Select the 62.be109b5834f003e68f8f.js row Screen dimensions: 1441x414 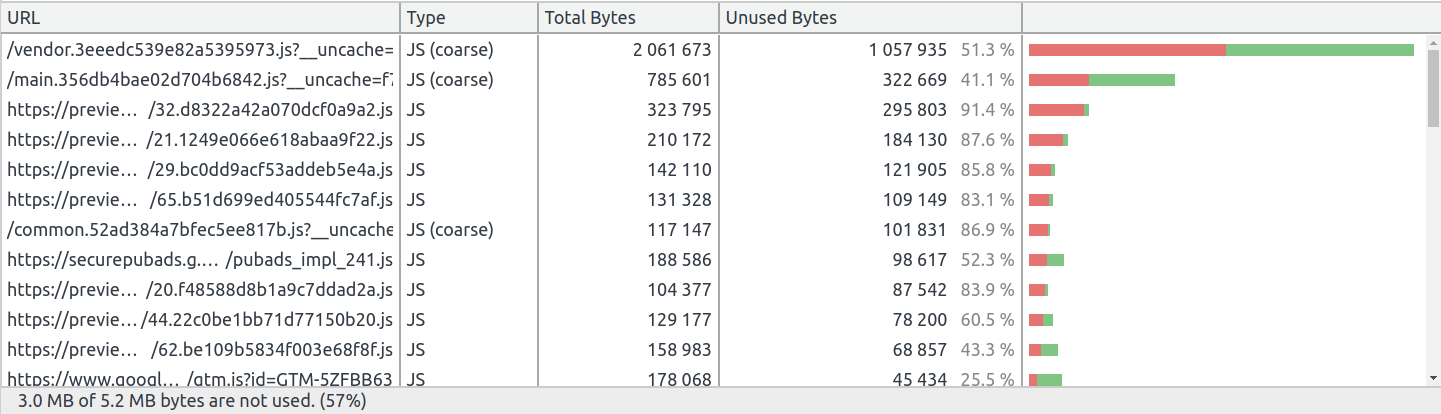pos(713,350)
